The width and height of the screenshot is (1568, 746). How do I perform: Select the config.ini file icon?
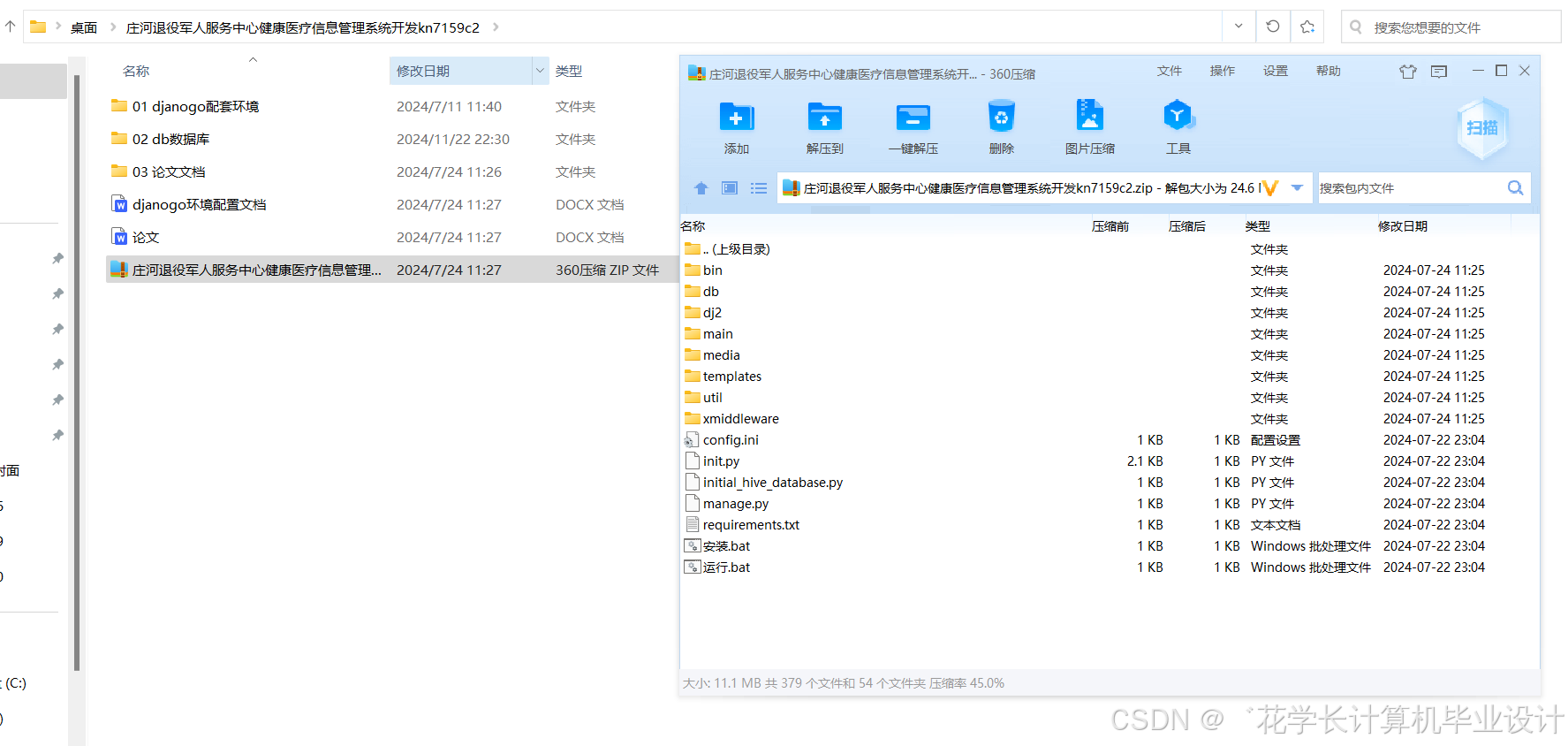tap(692, 439)
